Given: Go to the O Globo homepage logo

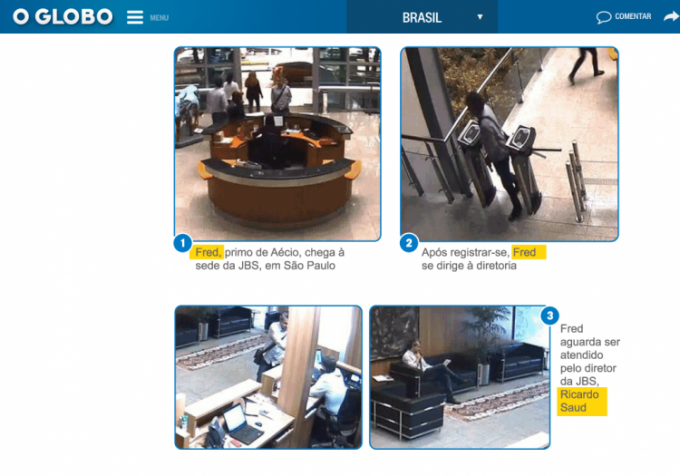Looking at the screenshot, I should click(x=57, y=17).
